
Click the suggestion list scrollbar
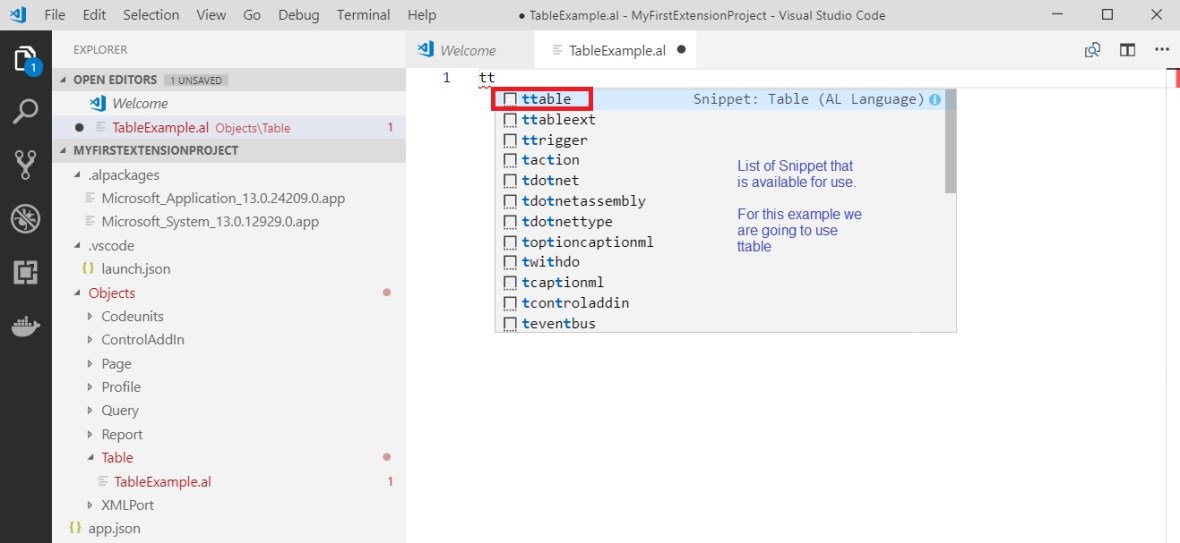coord(950,141)
